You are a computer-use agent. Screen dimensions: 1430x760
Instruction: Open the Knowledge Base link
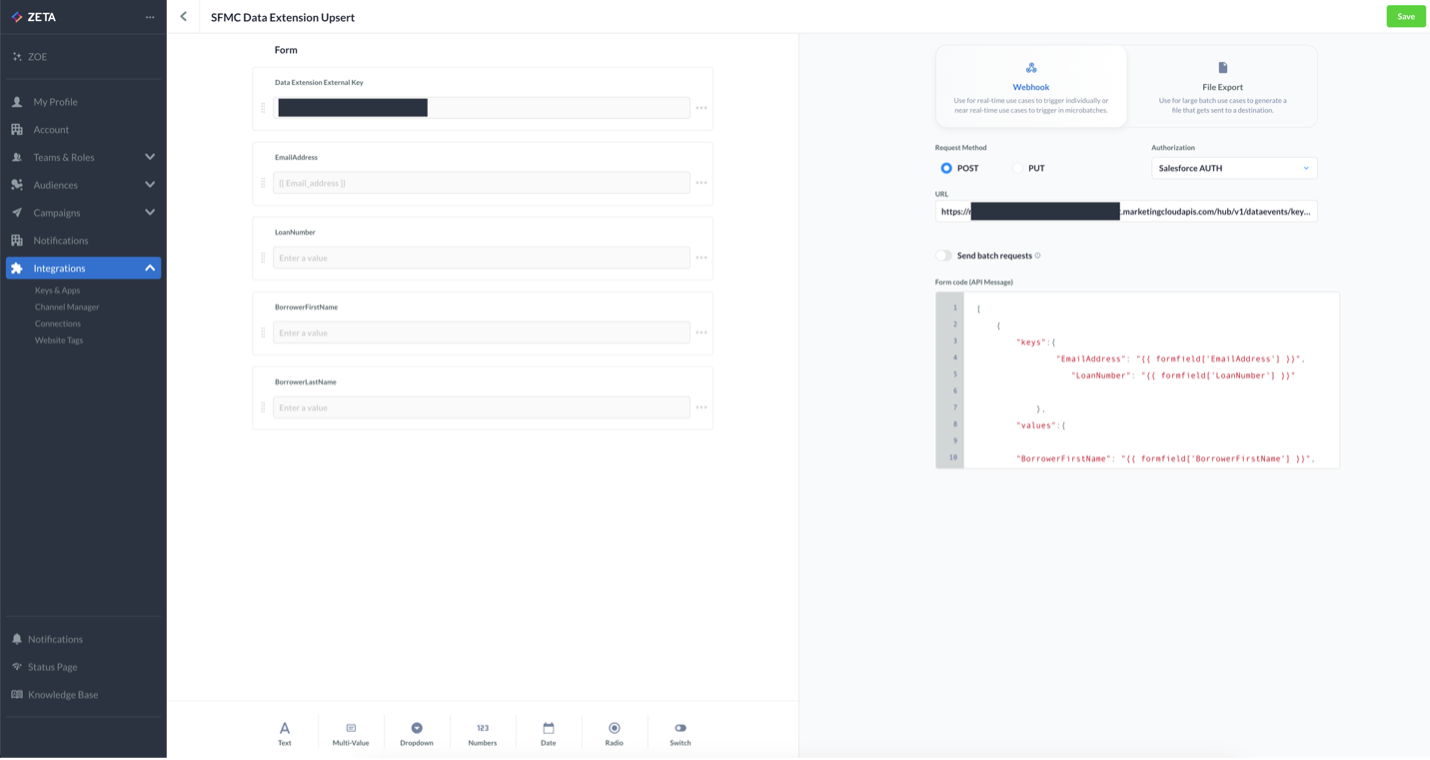pyautogui.click(x=63, y=694)
